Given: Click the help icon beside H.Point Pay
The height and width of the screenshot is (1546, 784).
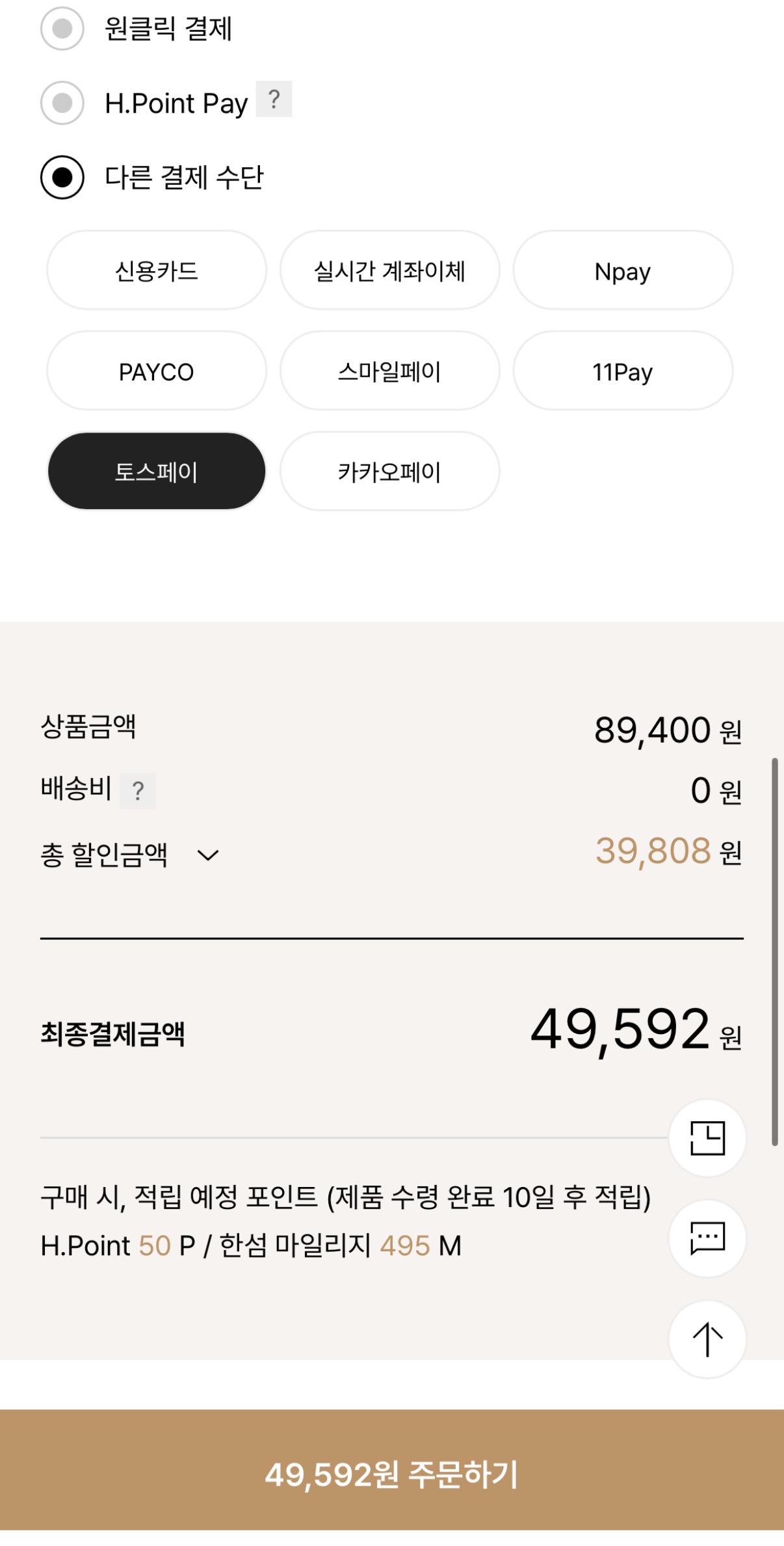Looking at the screenshot, I should coord(274,100).
